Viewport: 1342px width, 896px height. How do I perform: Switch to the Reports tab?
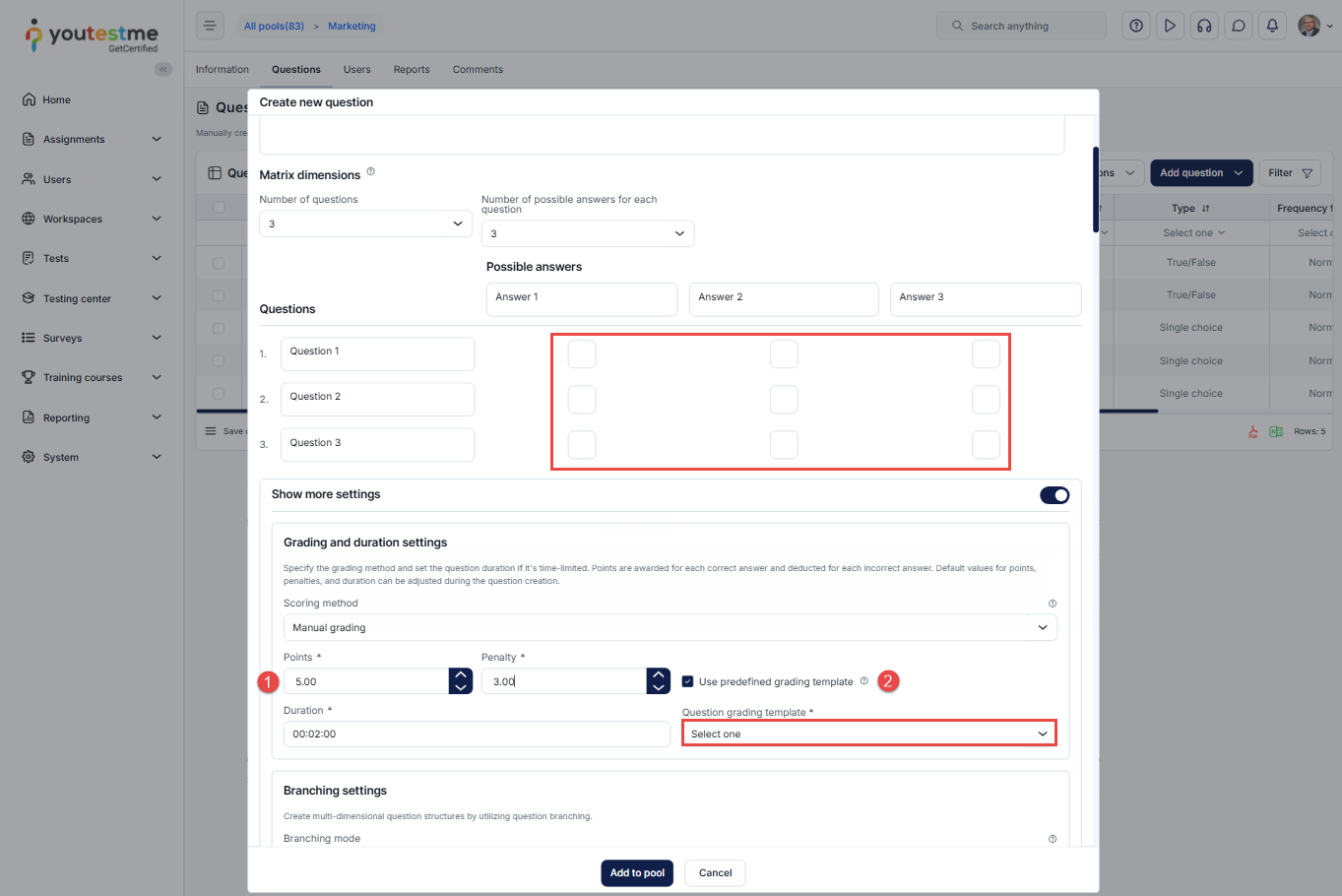412,70
